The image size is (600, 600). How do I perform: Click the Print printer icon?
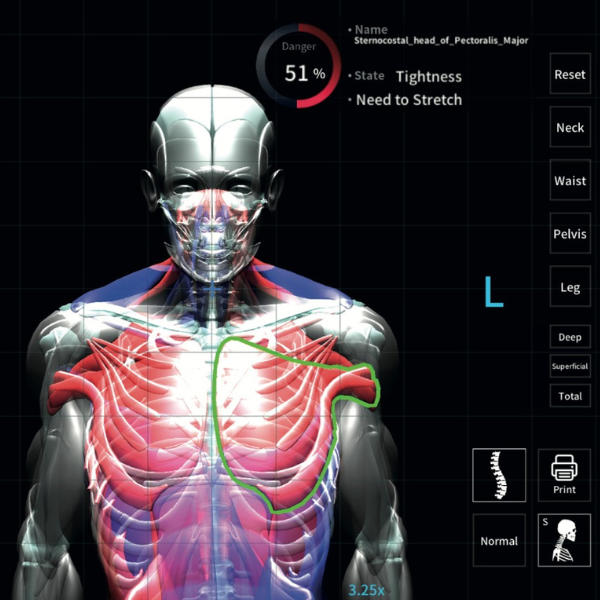click(564, 475)
